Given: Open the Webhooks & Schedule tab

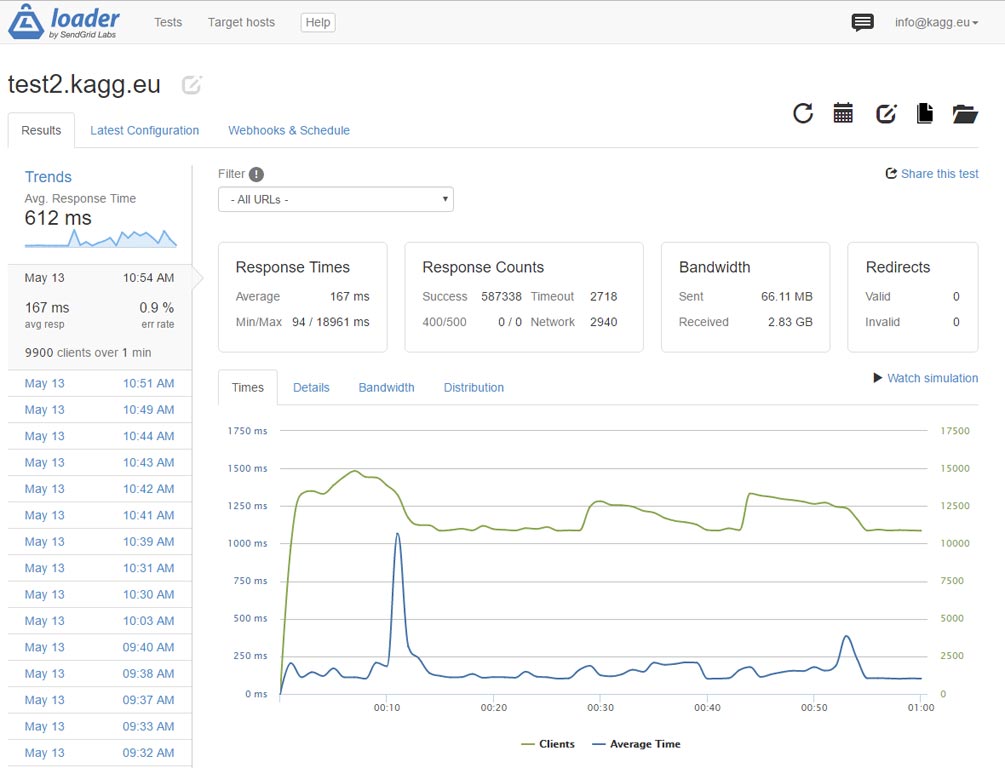Looking at the screenshot, I should [x=289, y=130].
